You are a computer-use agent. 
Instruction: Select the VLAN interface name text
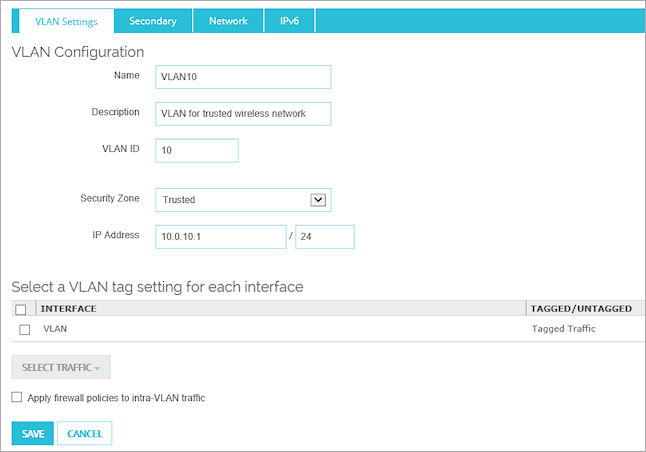(x=55, y=329)
